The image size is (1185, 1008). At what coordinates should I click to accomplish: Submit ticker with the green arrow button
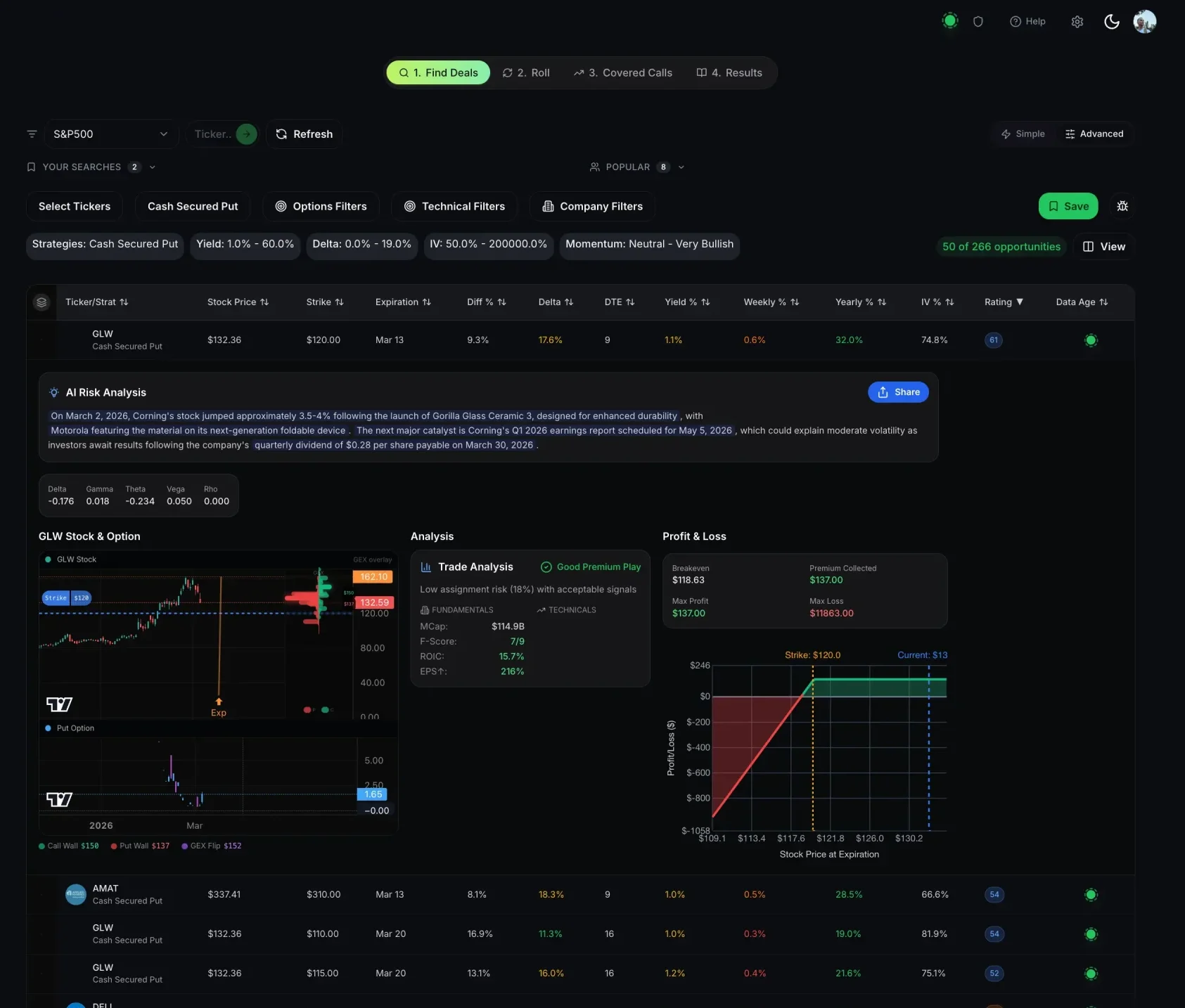tap(246, 134)
